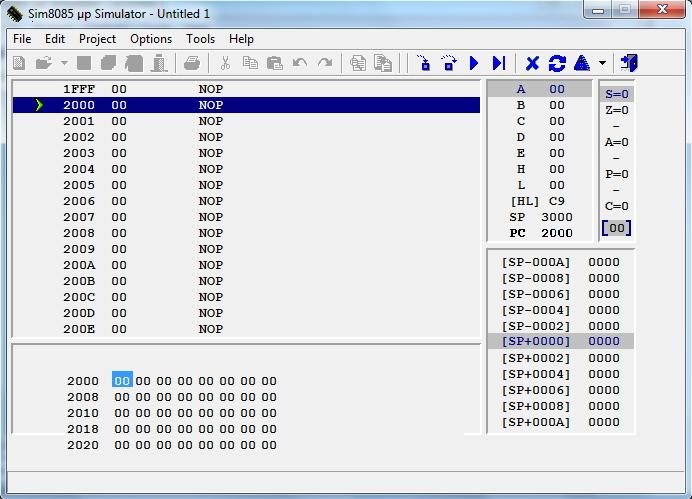The width and height of the screenshot is (692, 499).
Task: Select register E row
Action: (540, 153)
